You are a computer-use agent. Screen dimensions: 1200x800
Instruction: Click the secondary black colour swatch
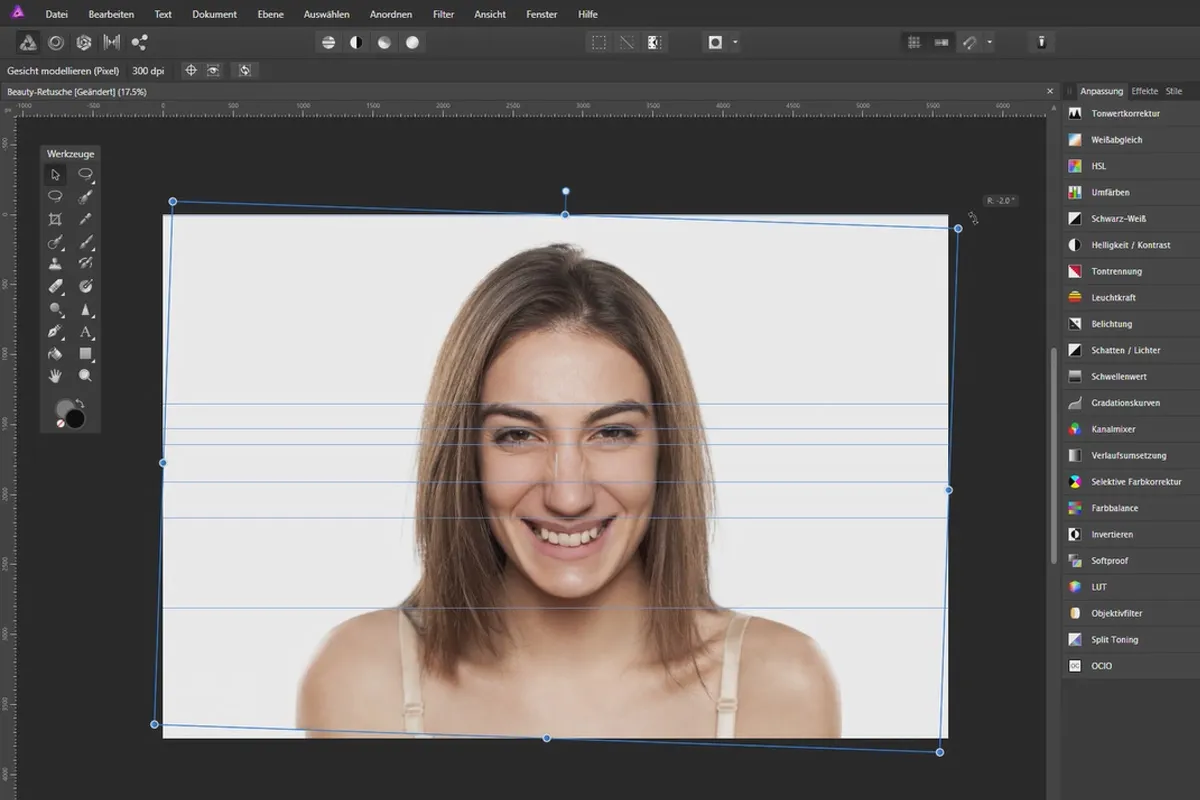click(77, 419)
